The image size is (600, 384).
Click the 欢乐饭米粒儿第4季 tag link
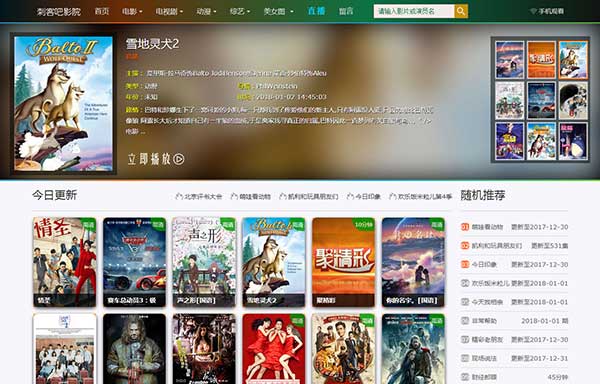pyautogui.click(x=425, y=197)
